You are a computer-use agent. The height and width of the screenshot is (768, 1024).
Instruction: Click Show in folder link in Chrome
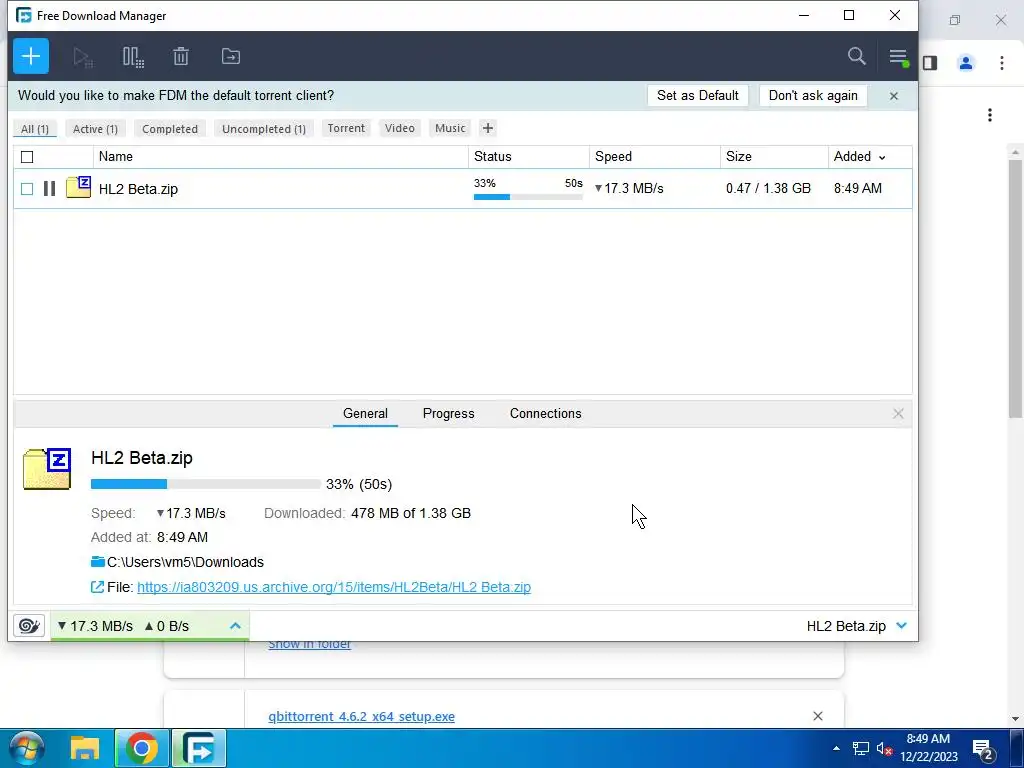tap(310, 645)
